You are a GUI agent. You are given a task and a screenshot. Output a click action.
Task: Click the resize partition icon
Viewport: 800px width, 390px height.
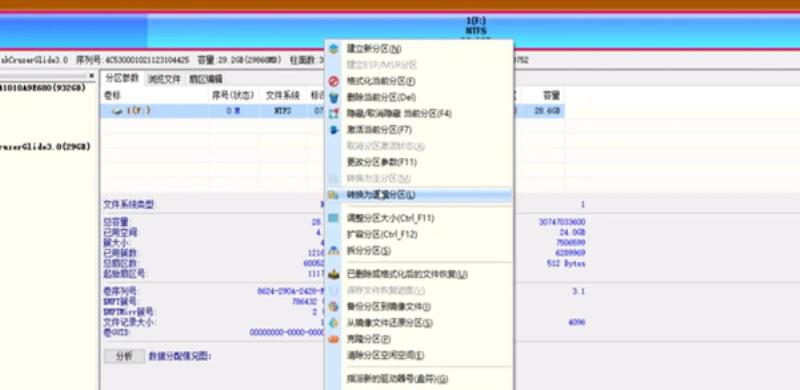(334, 218)
